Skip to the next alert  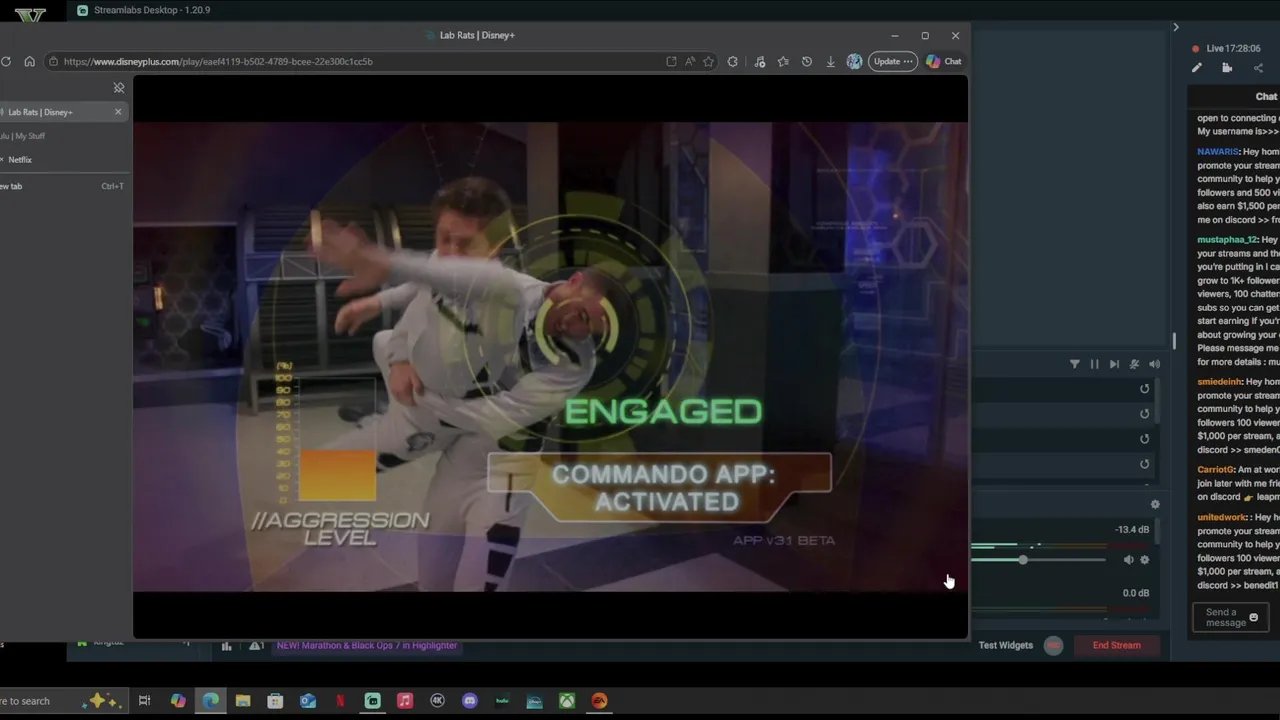(x=1114, y=364)
